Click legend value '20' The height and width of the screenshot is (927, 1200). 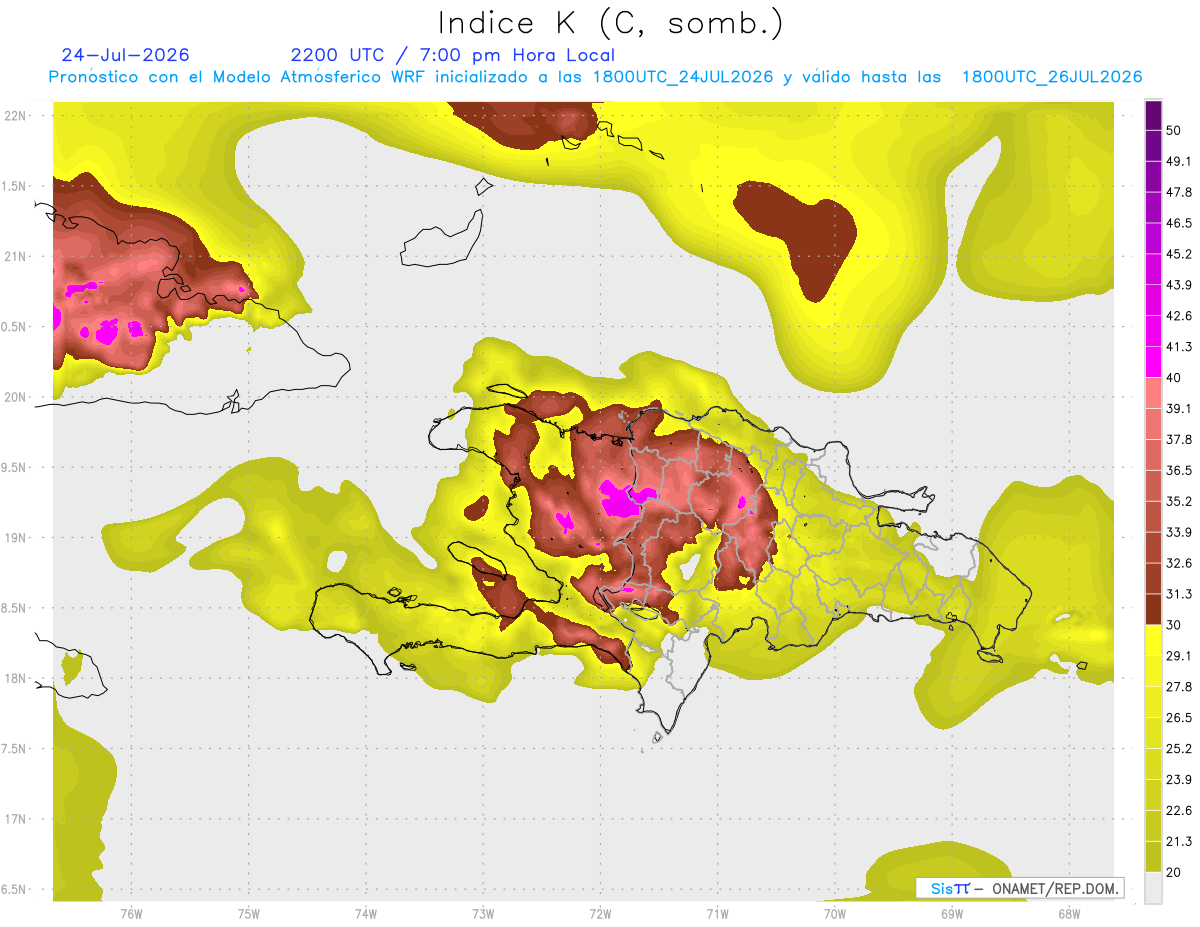coord(1173,872)
